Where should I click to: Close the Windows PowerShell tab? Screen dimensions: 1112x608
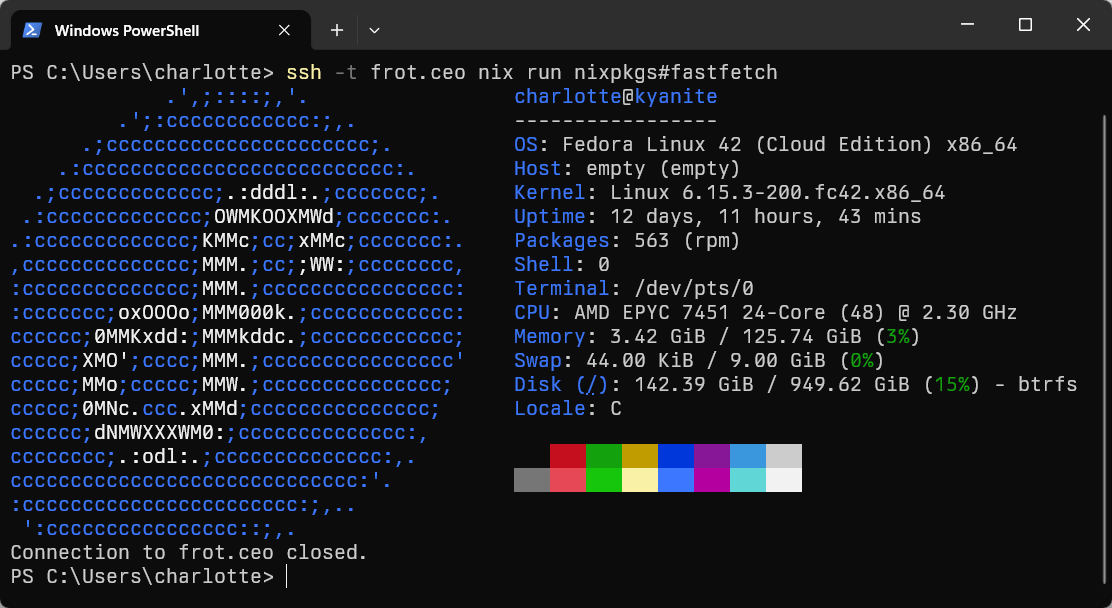coord(284,30)
